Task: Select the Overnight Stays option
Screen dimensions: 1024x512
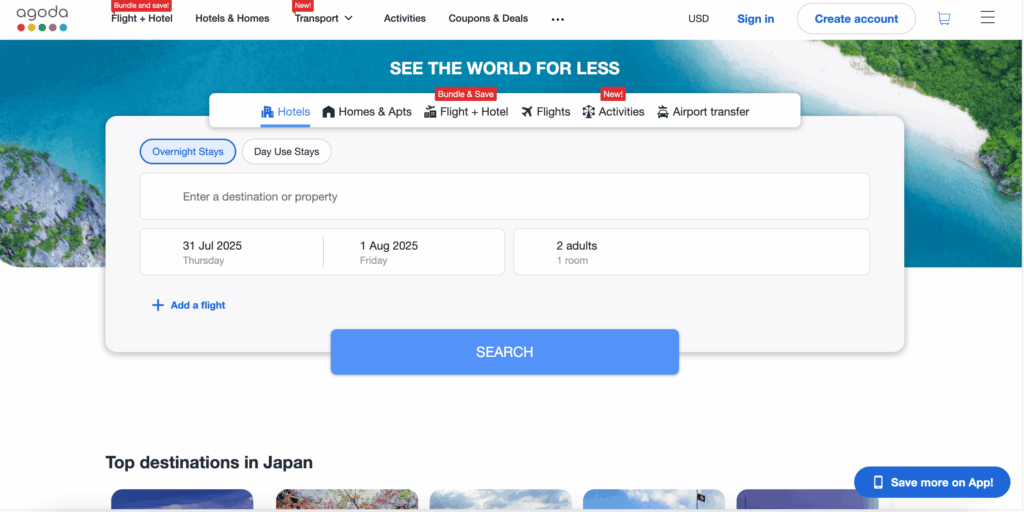Action: point(188,152)
